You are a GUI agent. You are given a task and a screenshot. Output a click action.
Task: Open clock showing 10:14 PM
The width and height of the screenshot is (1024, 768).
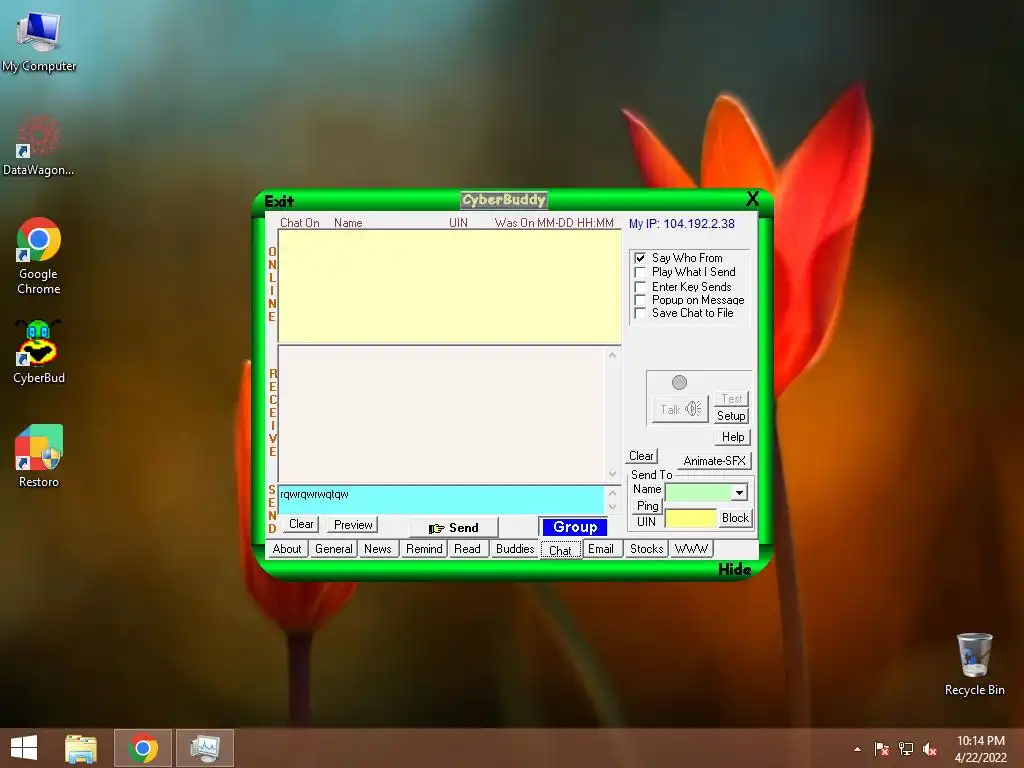pyautogui.click(x=980, y=748)
